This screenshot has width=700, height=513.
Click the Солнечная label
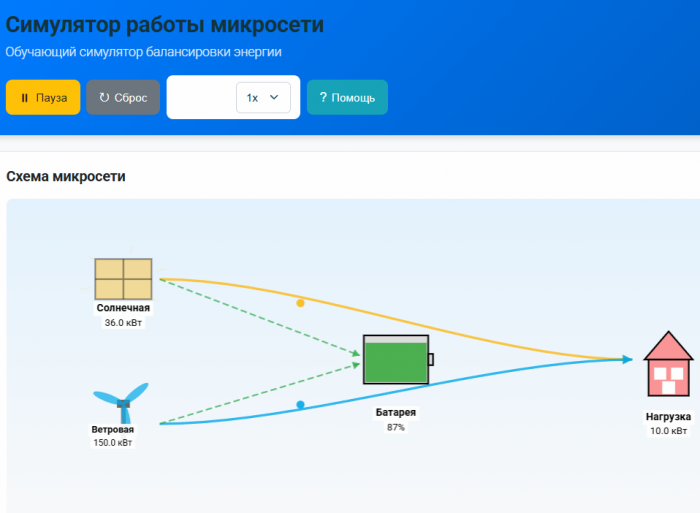point(123,308)
